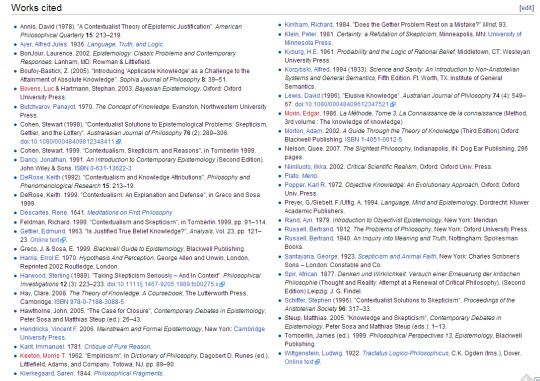Screen dimensions: 540x381
Task: Open Meditations on First Philosophy link
Action: coord(129,213)
